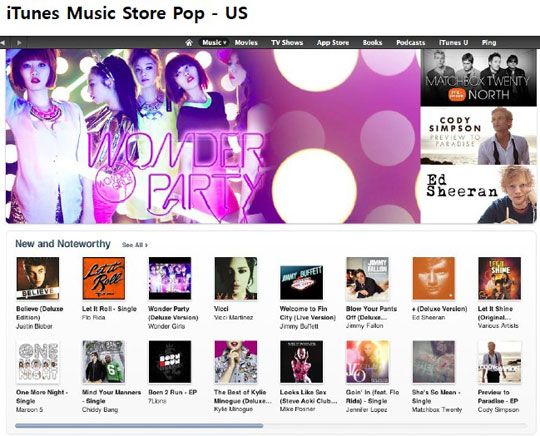
Task: Open the Ed Sheeran promo banner
Action: 478,195
